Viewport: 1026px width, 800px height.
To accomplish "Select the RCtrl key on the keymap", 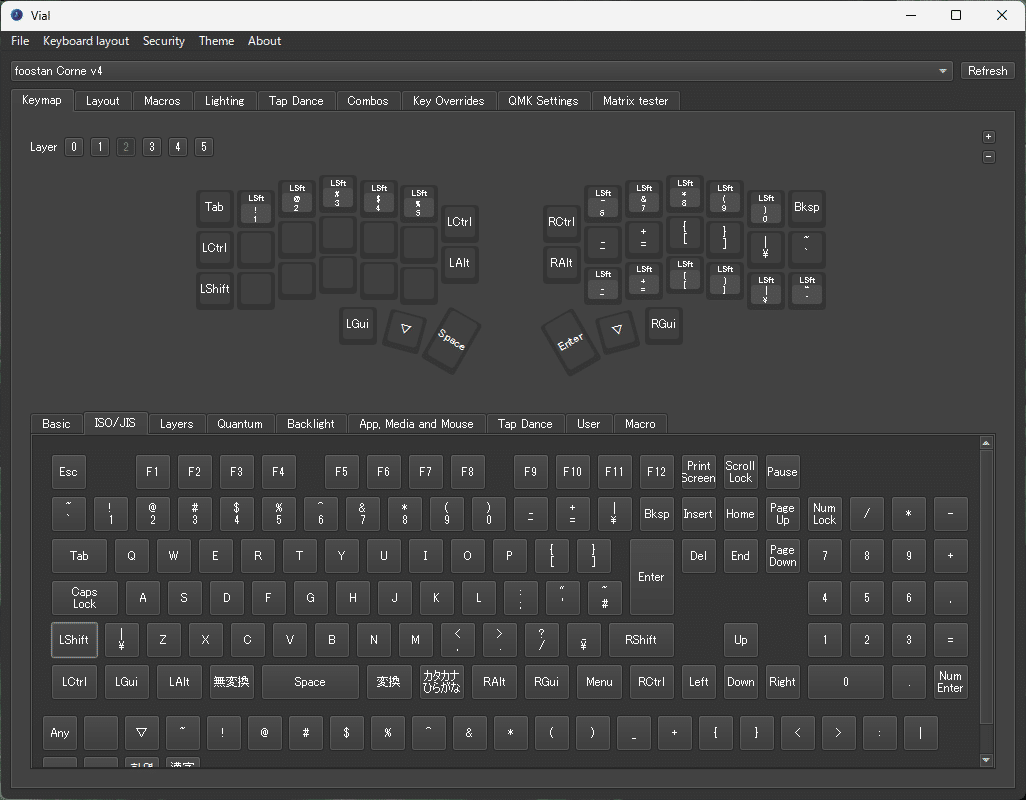I will point(561,222).
